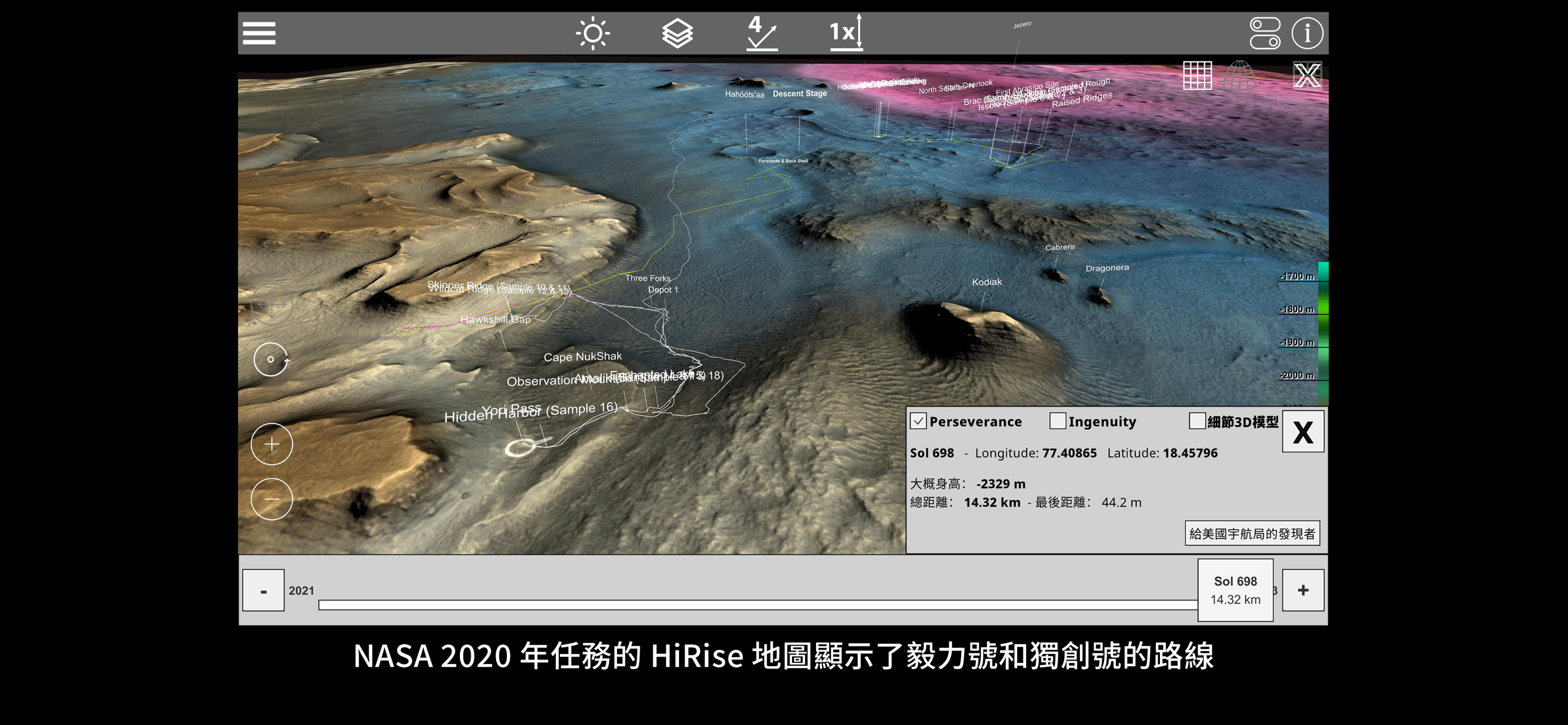This screenshot has height=725, width=1568.
Task: Click the 14.32 km total distance value
Action: click(x=992, y=502)
